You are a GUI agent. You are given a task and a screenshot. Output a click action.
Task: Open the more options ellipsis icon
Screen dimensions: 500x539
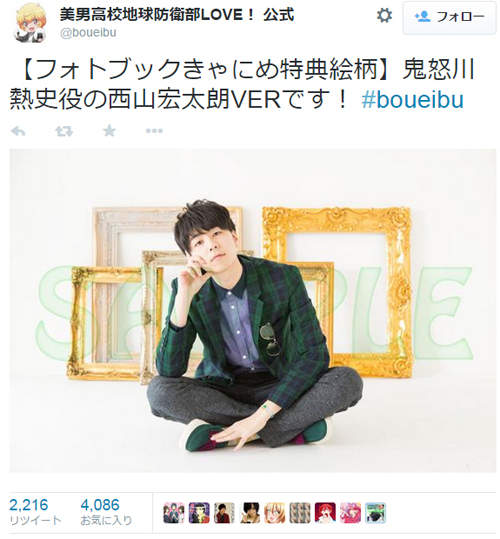tap(154, 131)
